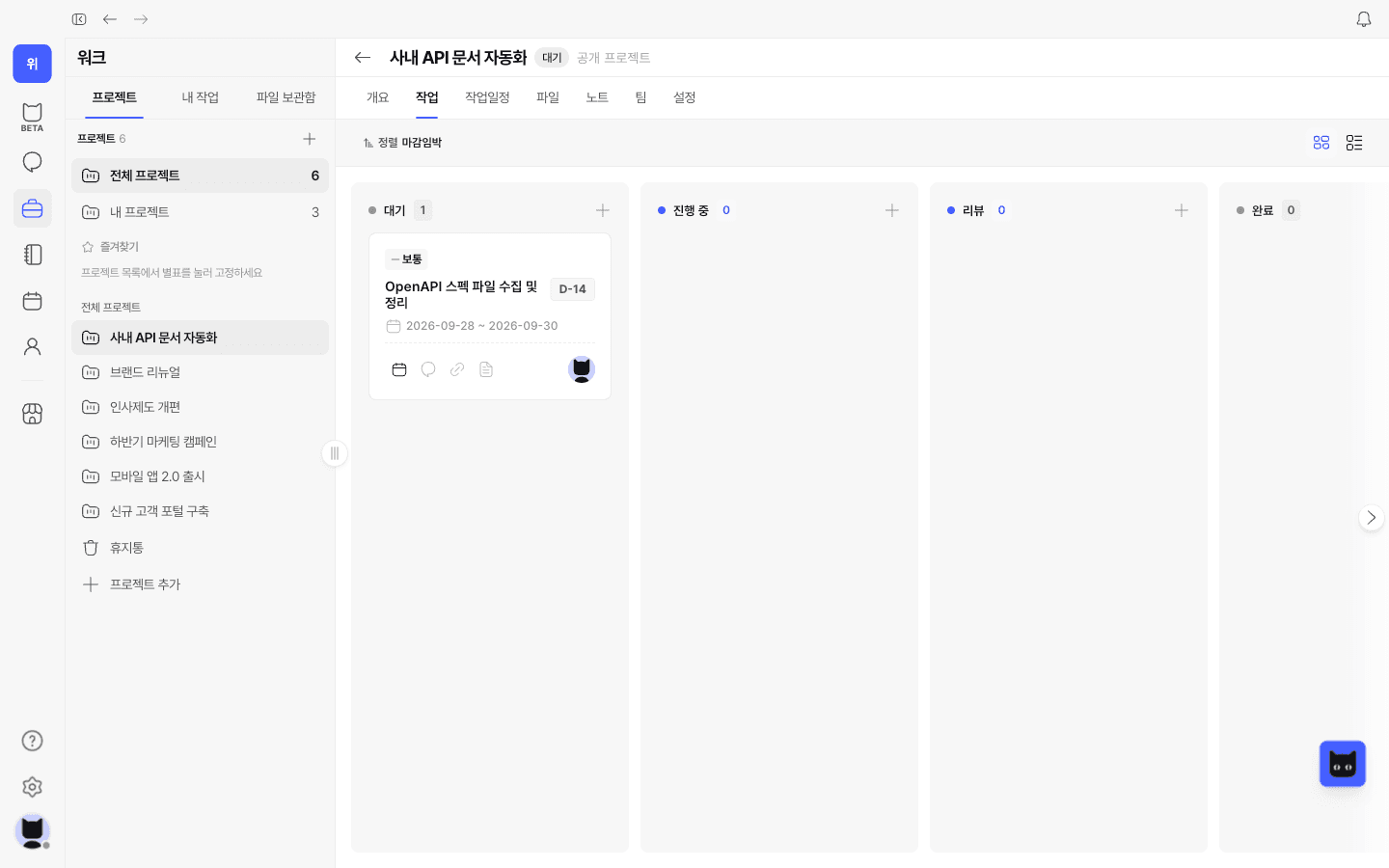Open the chat bubble sidebar icon
This screenshot has height=868, width=1389.
pyautogui.click(x=32, y=162)
